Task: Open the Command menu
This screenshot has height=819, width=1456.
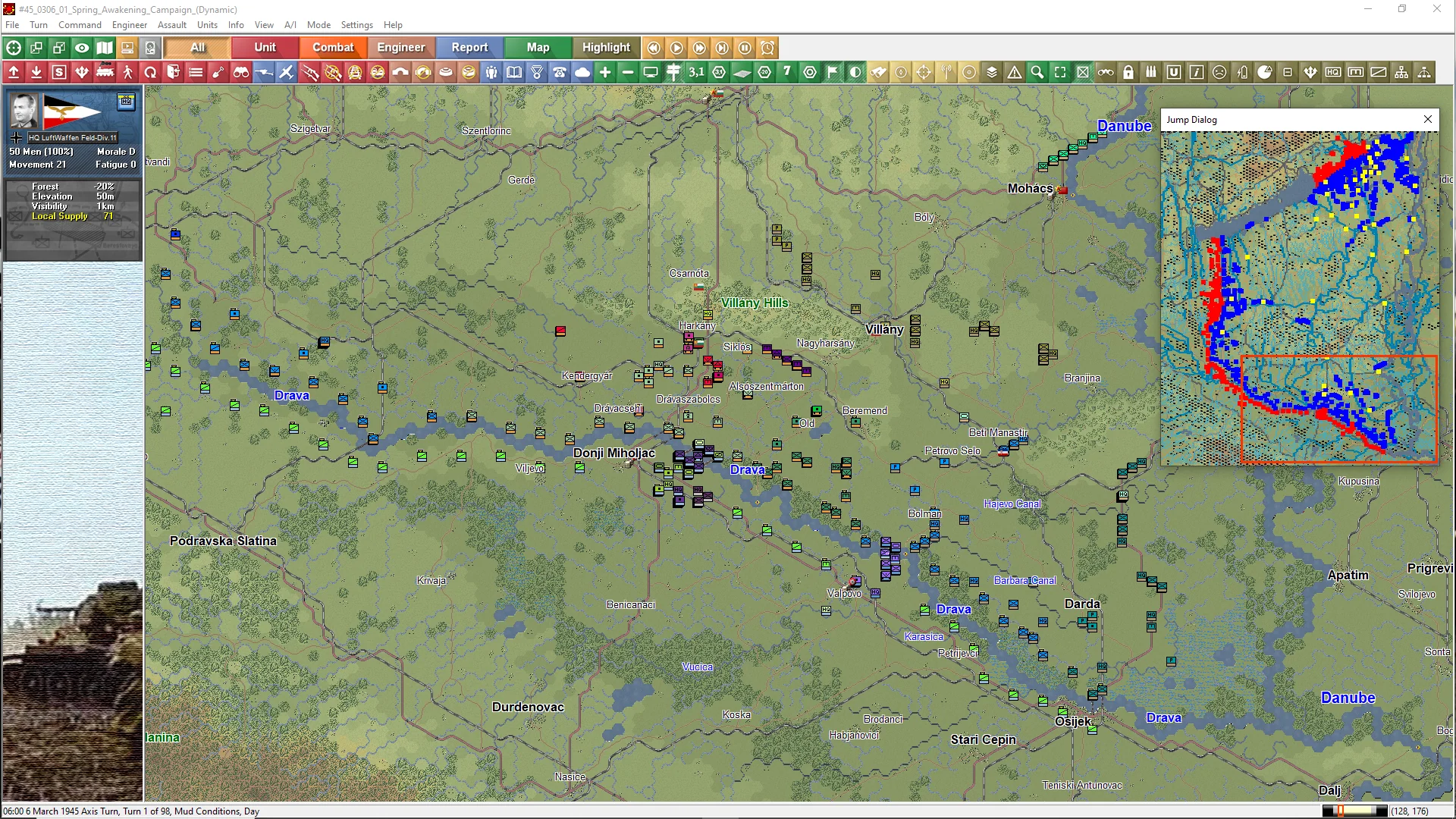Action: point(80,25)
